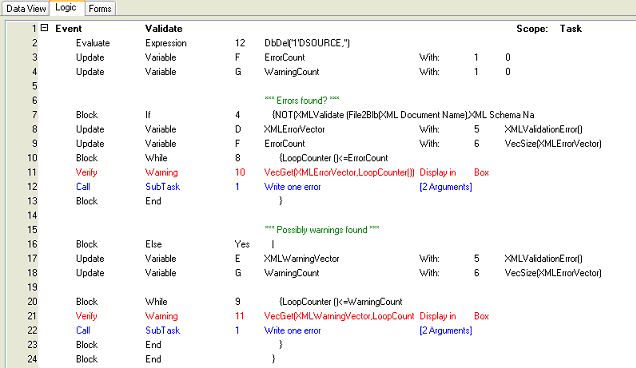The width and height of the screenshot is (636, 368).
Task: Open the Forms tab
Action: coord(100,9)
